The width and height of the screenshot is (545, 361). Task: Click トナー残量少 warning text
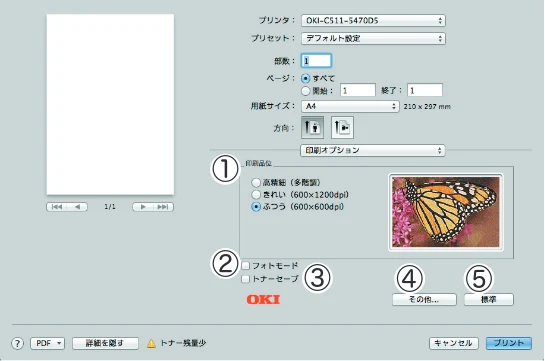tap(183, 343)
